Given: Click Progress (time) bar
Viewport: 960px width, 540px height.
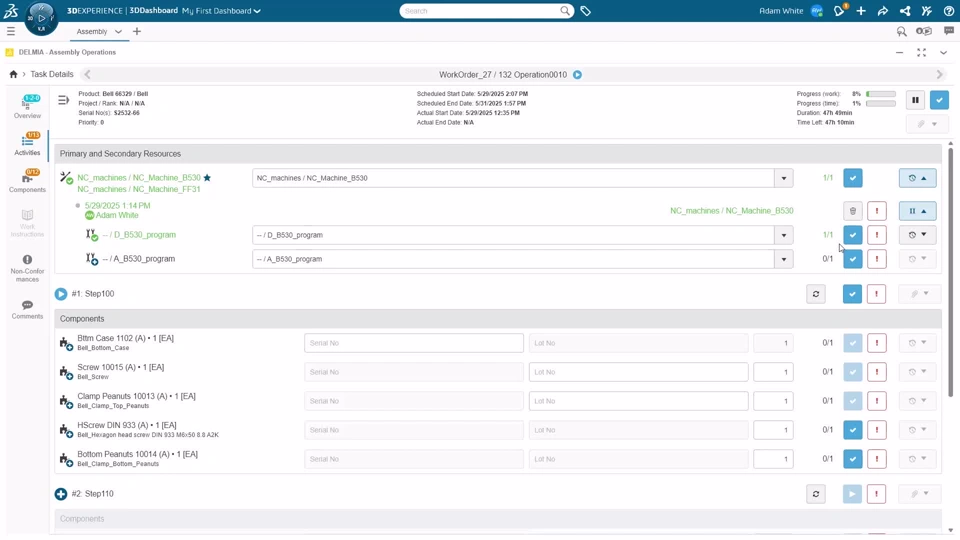Looking at the screenshot, I should [x=881, y=103].
